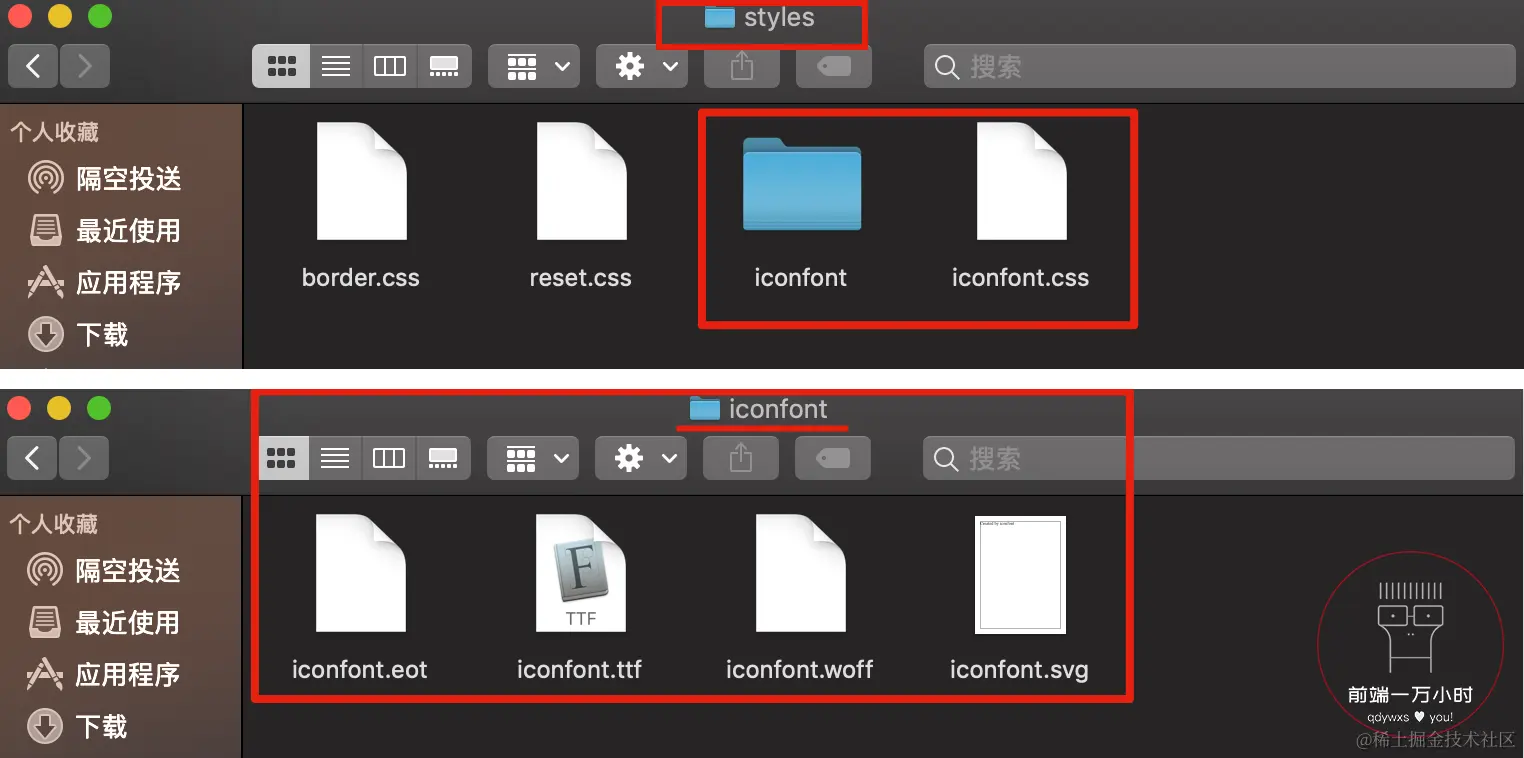Viewport: 1524px width, 758px height.
Task: Click tags button in styles window
Action: click(x=834, y=67)
